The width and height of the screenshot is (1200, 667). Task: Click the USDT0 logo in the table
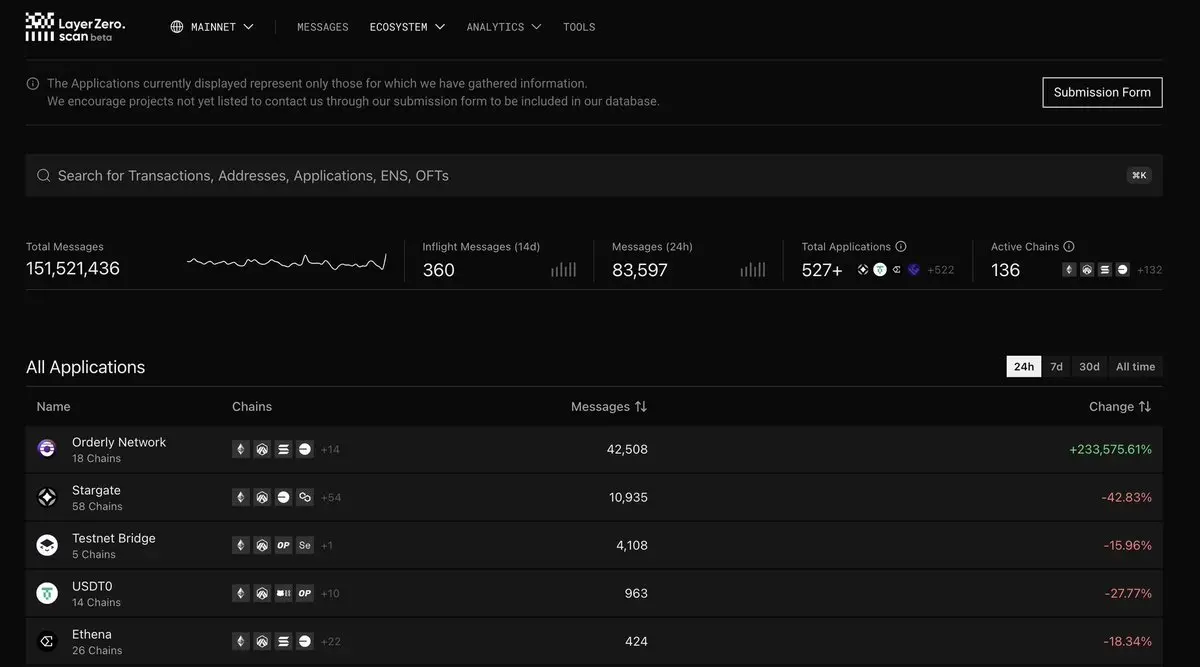pos(47,593)
